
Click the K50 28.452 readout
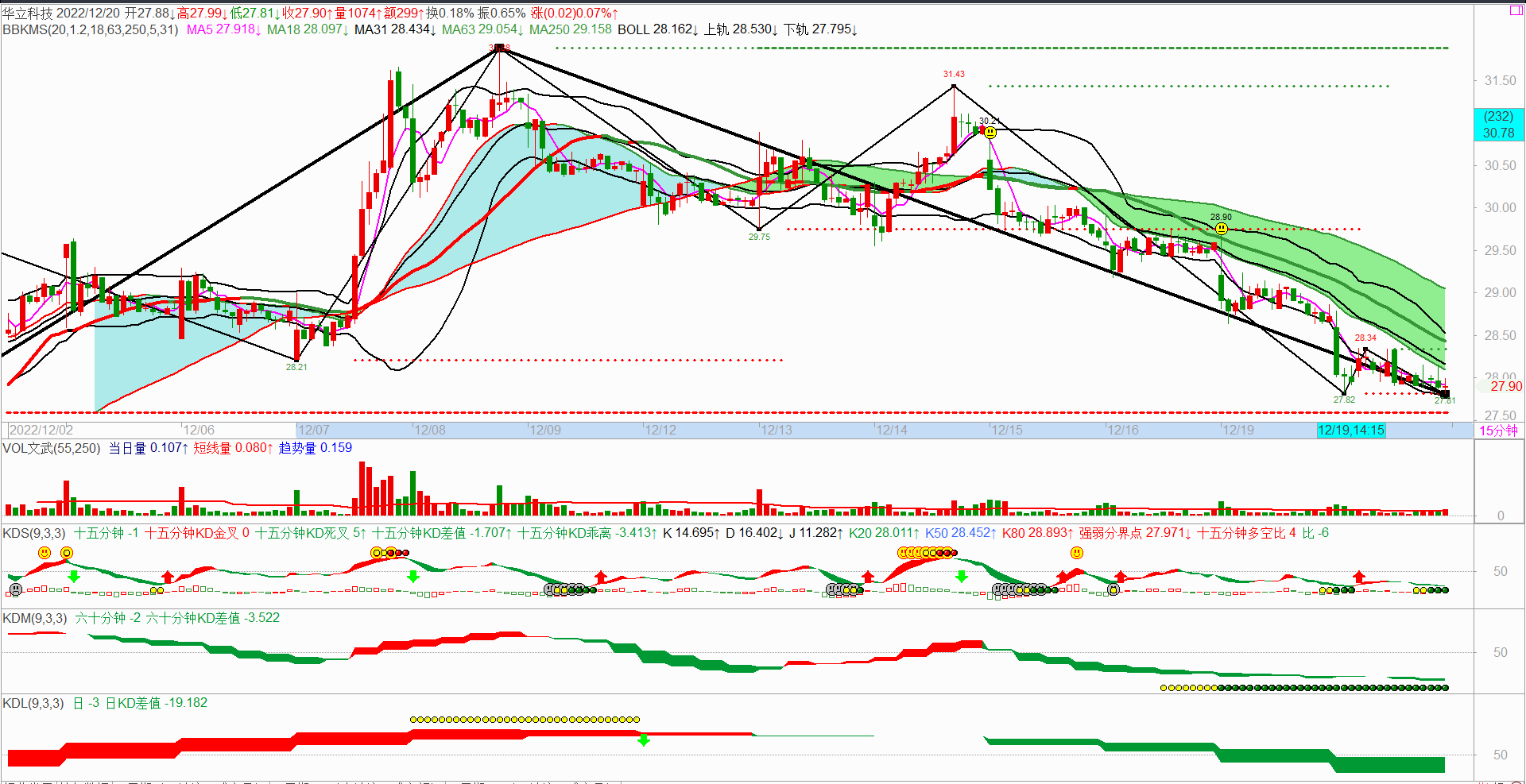click(961, 533)
